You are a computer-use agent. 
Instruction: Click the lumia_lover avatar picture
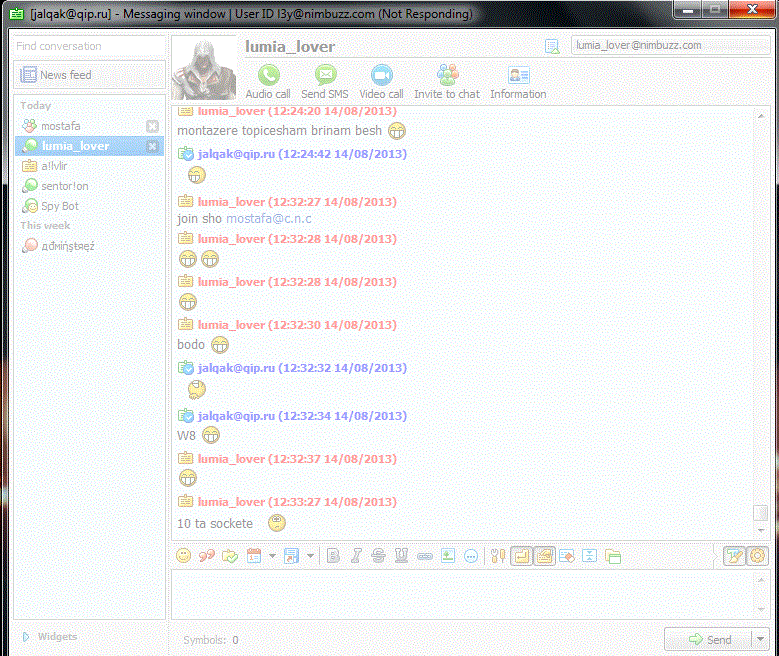pos(204,69)
